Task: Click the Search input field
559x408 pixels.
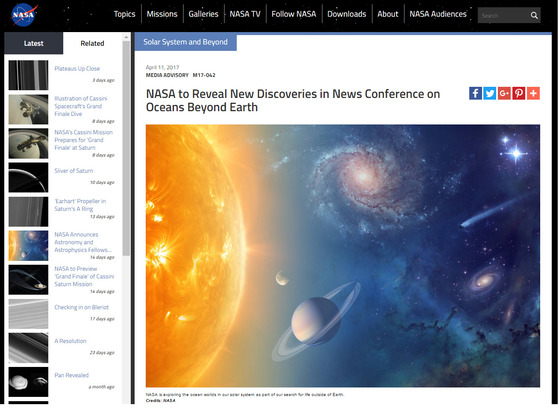Action: pyautogui.click(x=503, y=15)
